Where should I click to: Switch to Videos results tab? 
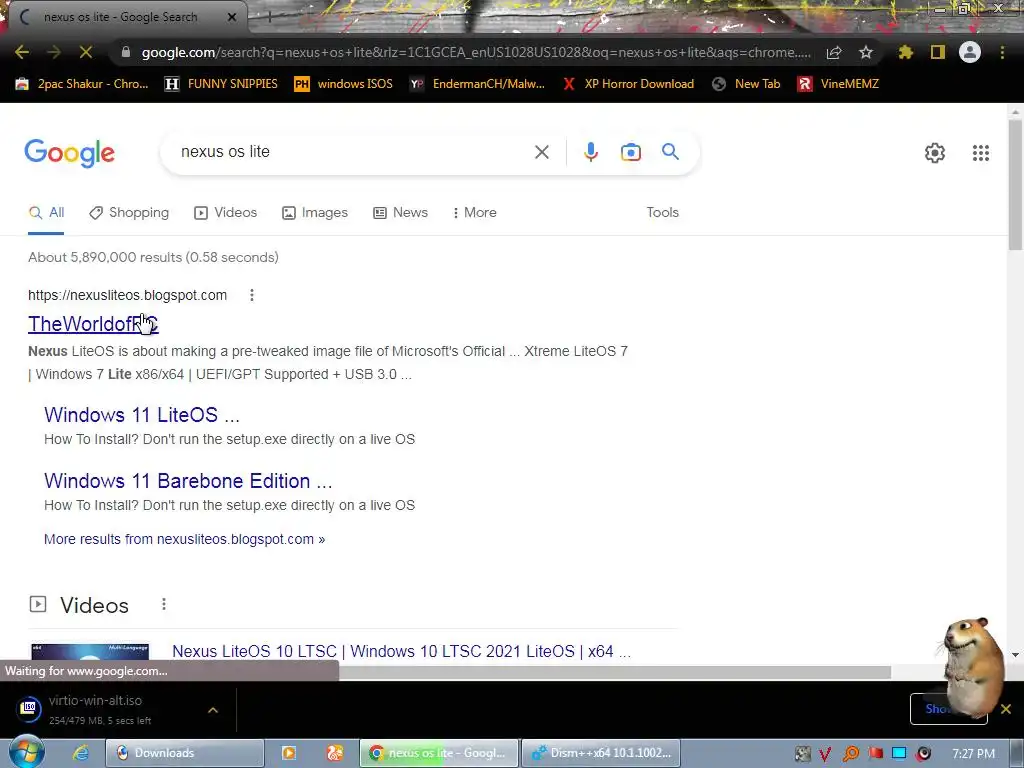tap(225, 212)
